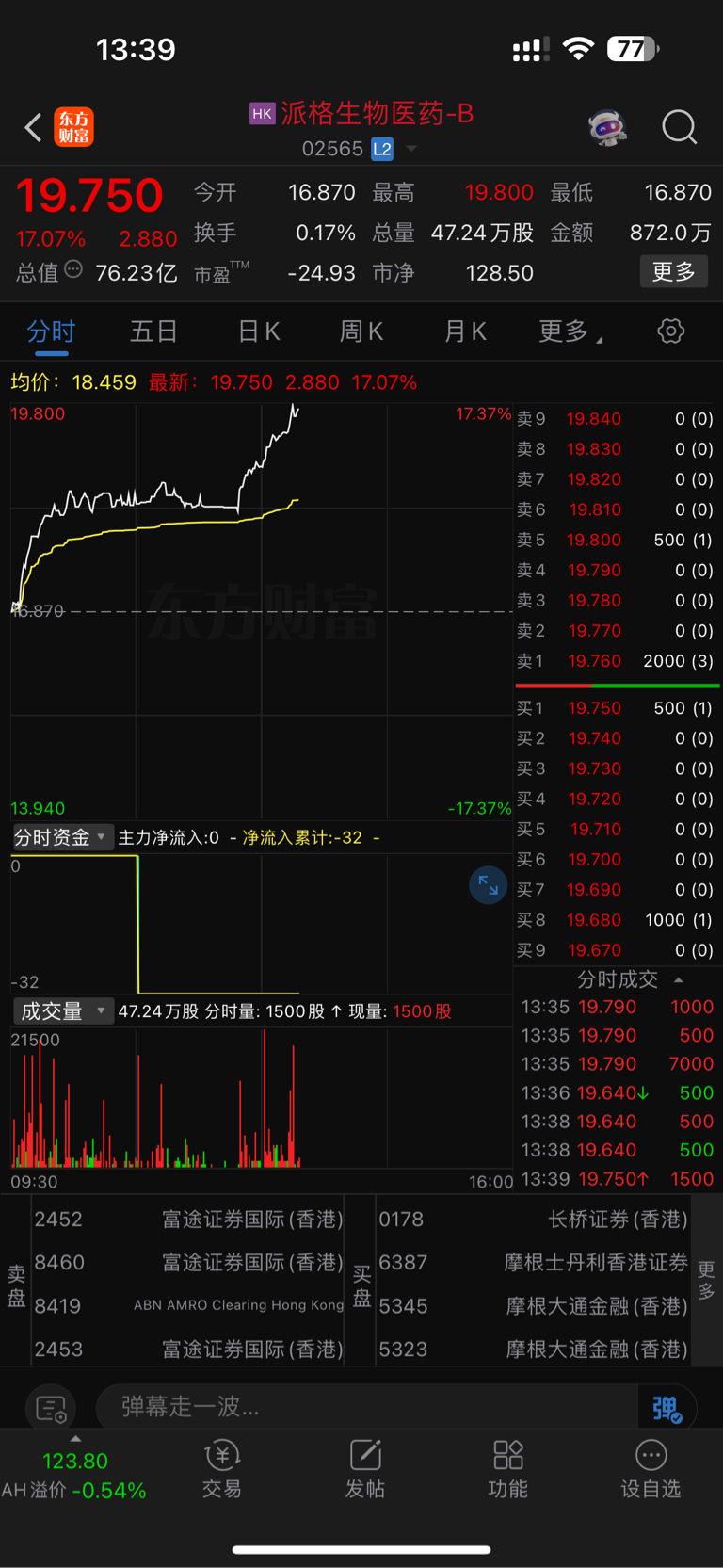Open chart settings gear icon
The width and height of the screenshot is (723, 1568).
(670, 331)
